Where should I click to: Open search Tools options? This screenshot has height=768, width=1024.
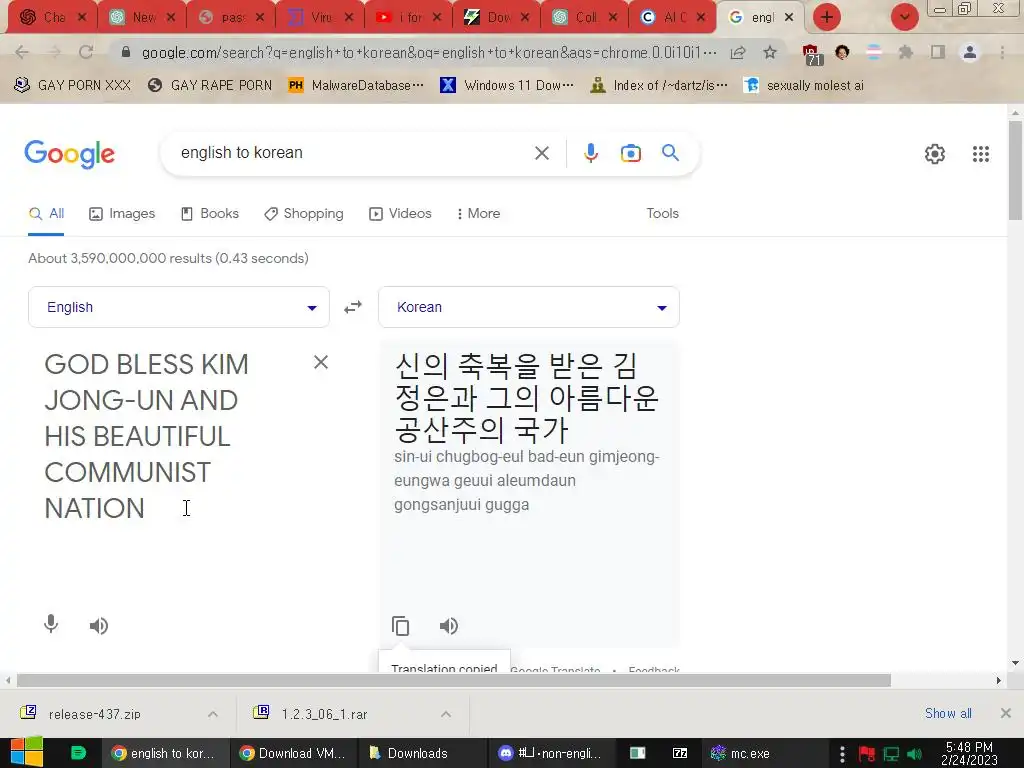coord(662,214)
